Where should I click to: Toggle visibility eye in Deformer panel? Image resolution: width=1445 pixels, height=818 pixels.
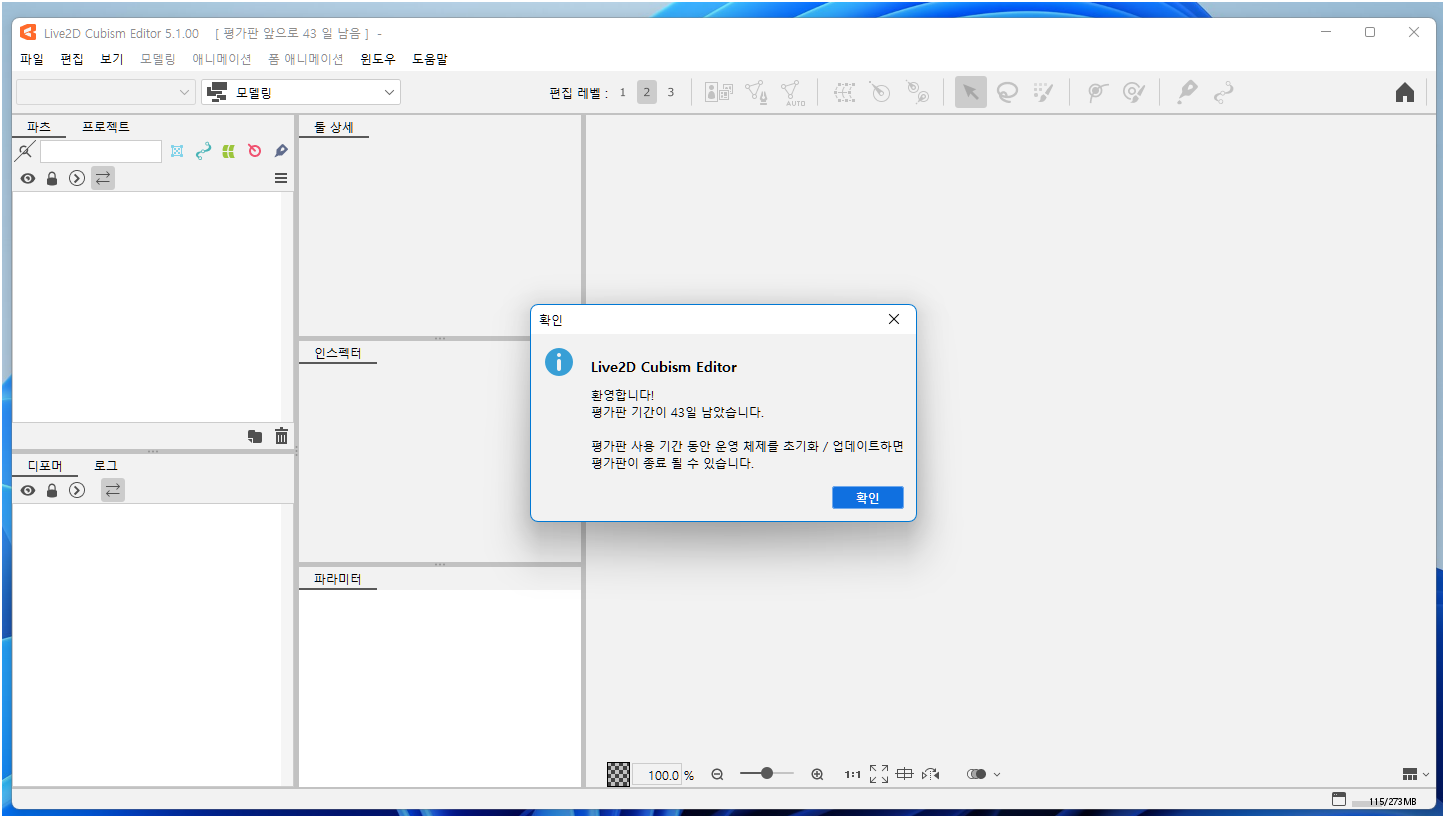pos(28,491)
